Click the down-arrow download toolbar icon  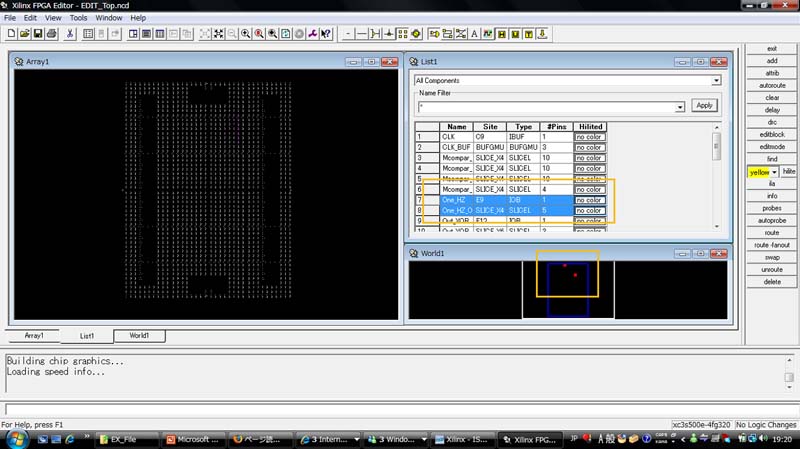pyautogui.click(x=542, y=34)
